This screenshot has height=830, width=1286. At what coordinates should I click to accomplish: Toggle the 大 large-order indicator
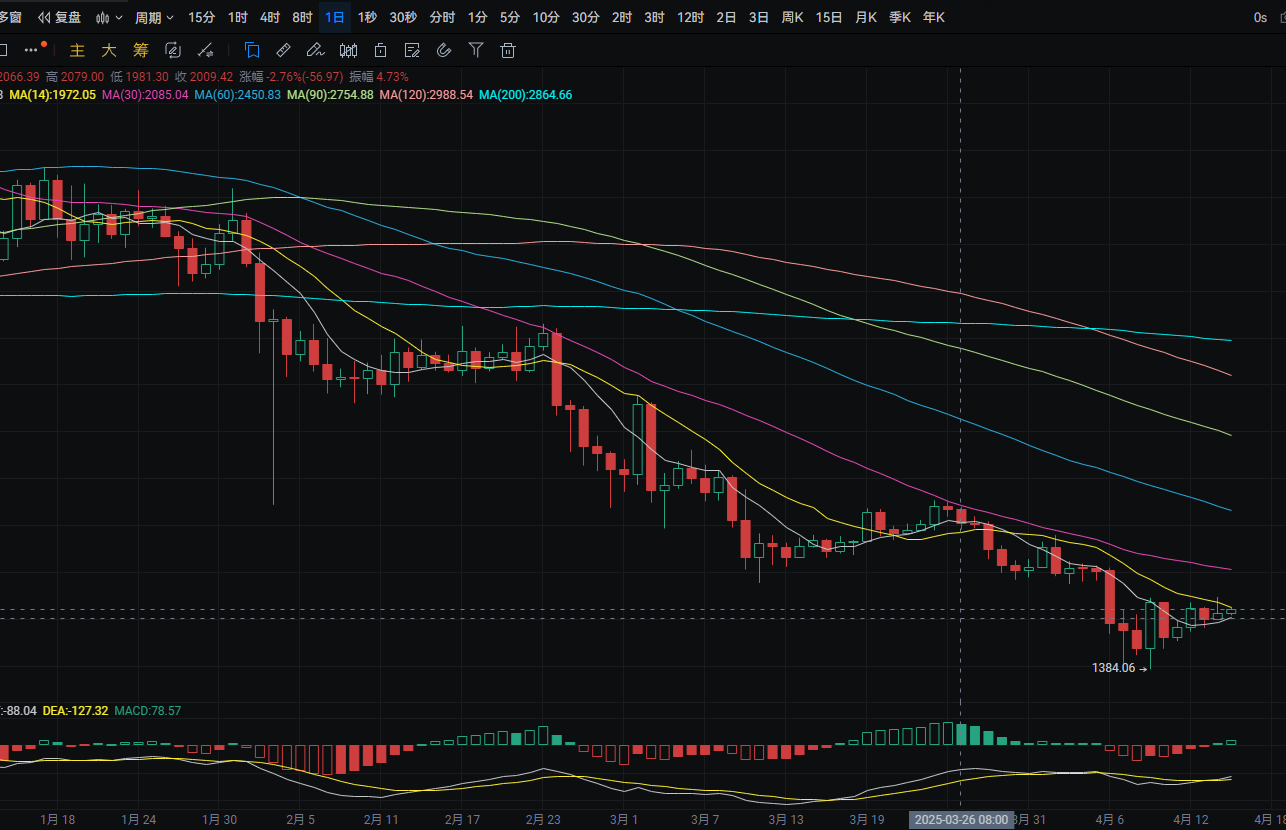click(108, 50)
